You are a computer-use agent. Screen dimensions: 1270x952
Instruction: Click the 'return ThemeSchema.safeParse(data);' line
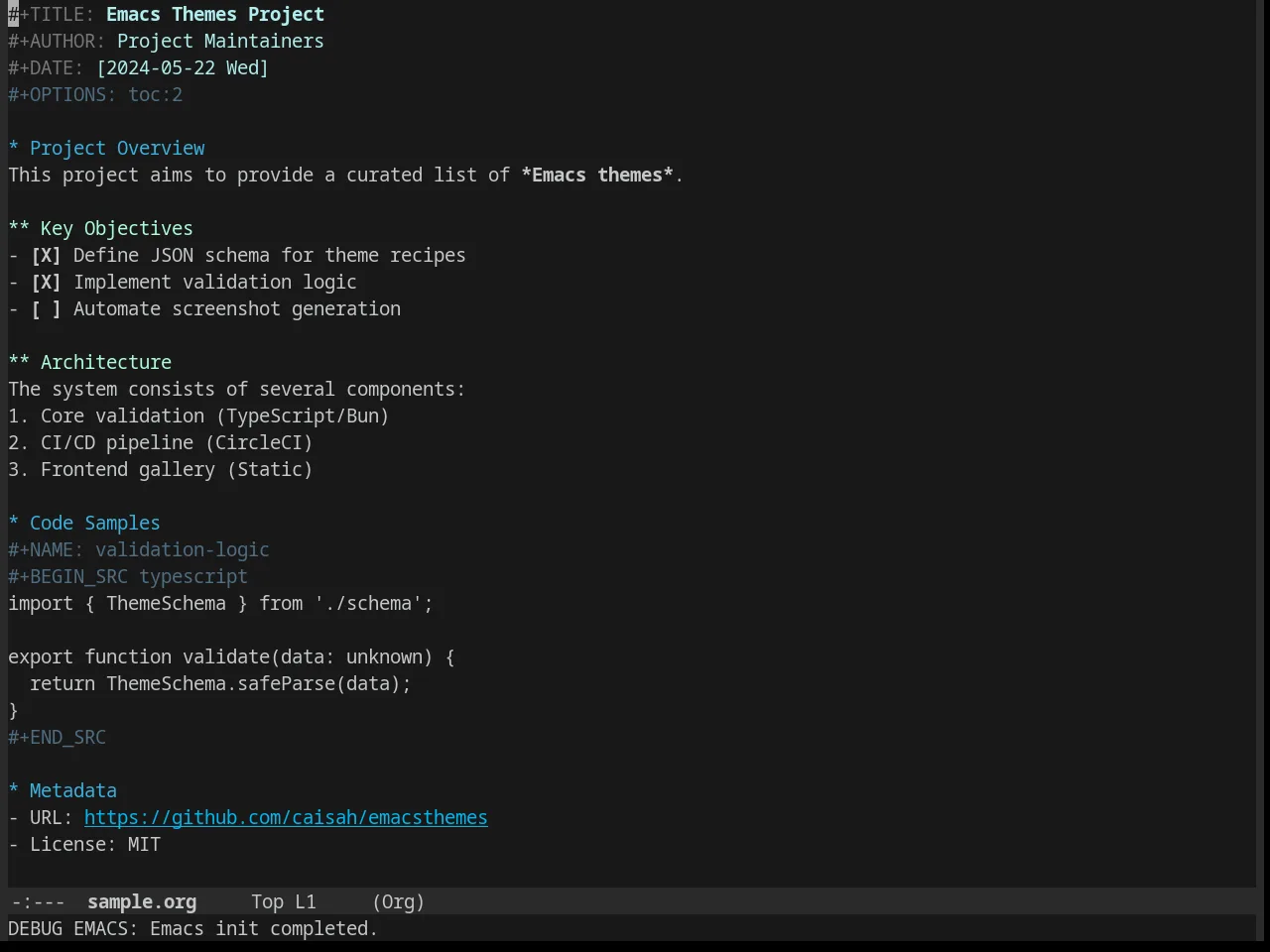click(220, 683)
